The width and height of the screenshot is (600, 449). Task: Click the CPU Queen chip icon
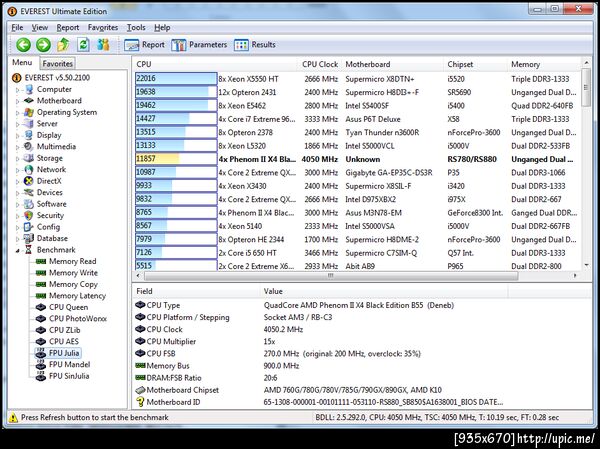pyautogui.click(x=41, y=307)
